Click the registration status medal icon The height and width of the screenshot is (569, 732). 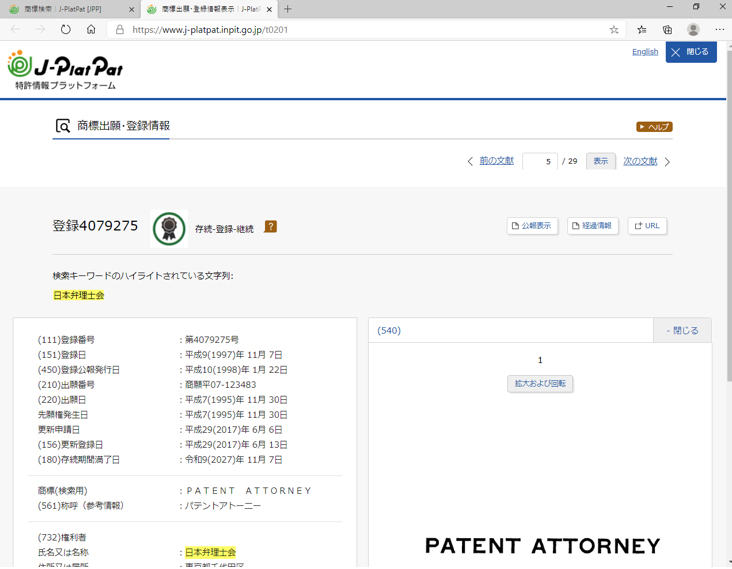click(x=169, y=228)
